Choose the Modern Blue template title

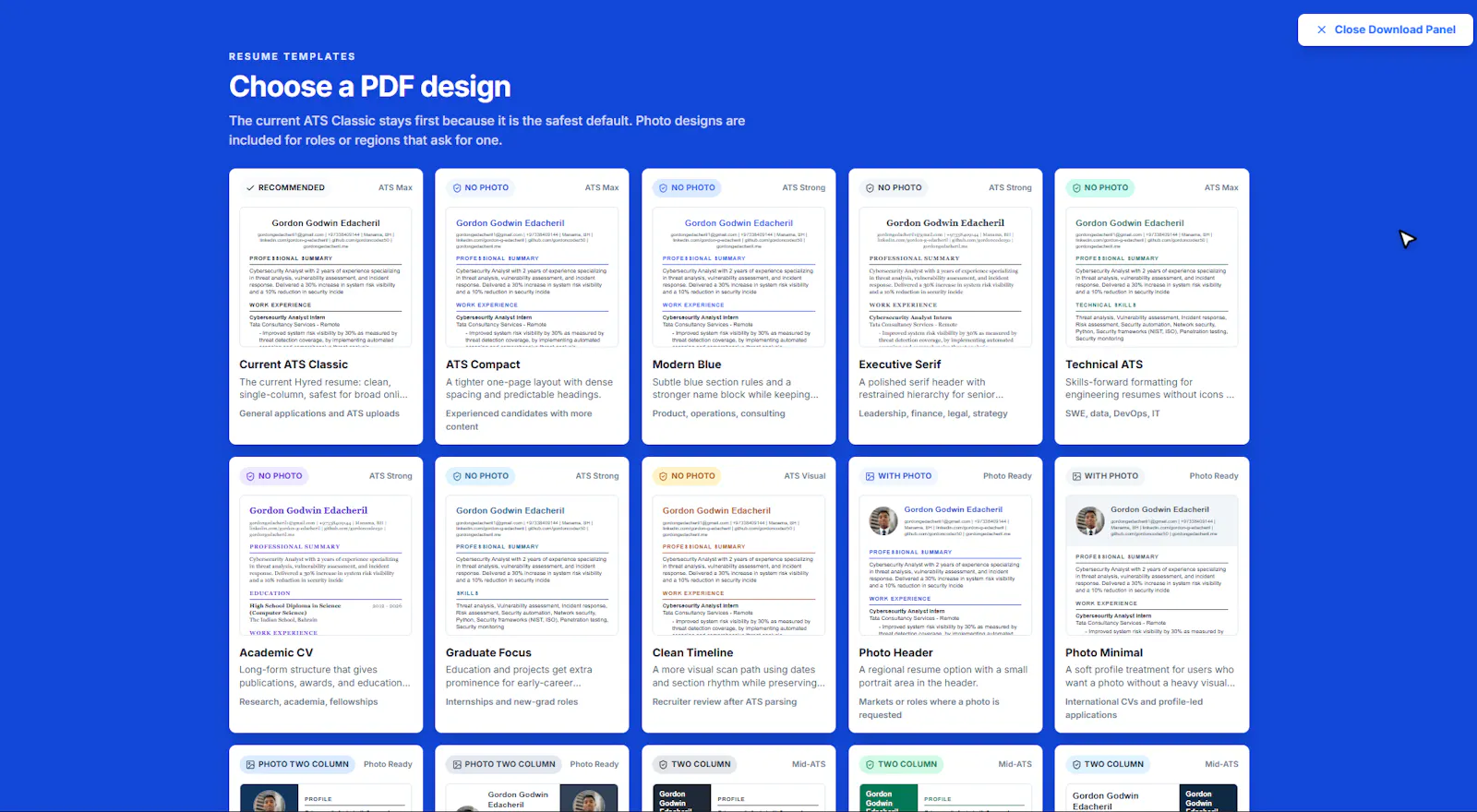coord(687,364)
